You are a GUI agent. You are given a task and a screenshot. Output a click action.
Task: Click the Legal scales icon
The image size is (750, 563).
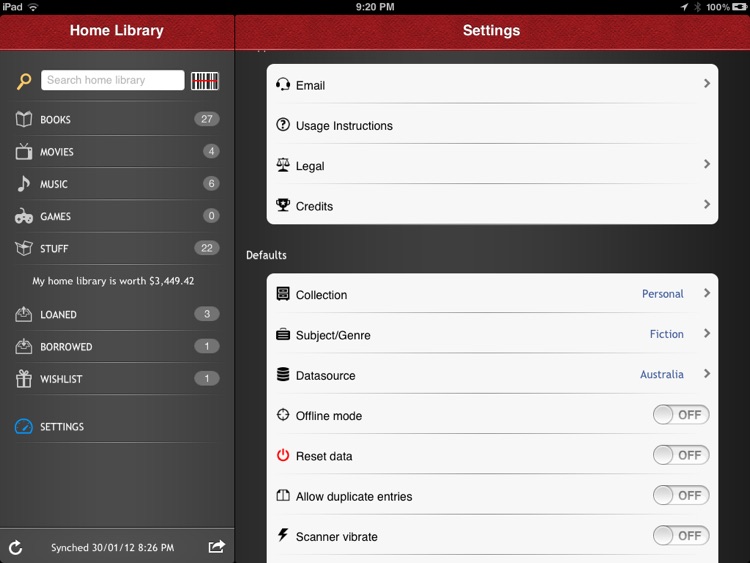click(283, 165)
